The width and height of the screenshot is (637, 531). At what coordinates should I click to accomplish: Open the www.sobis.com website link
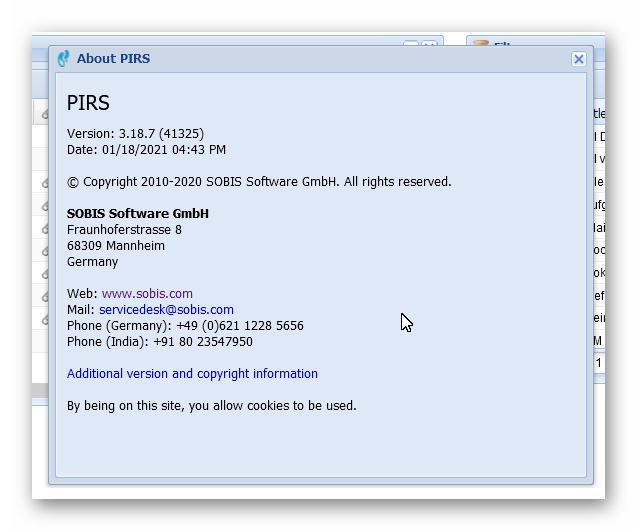tap(147, 294)
